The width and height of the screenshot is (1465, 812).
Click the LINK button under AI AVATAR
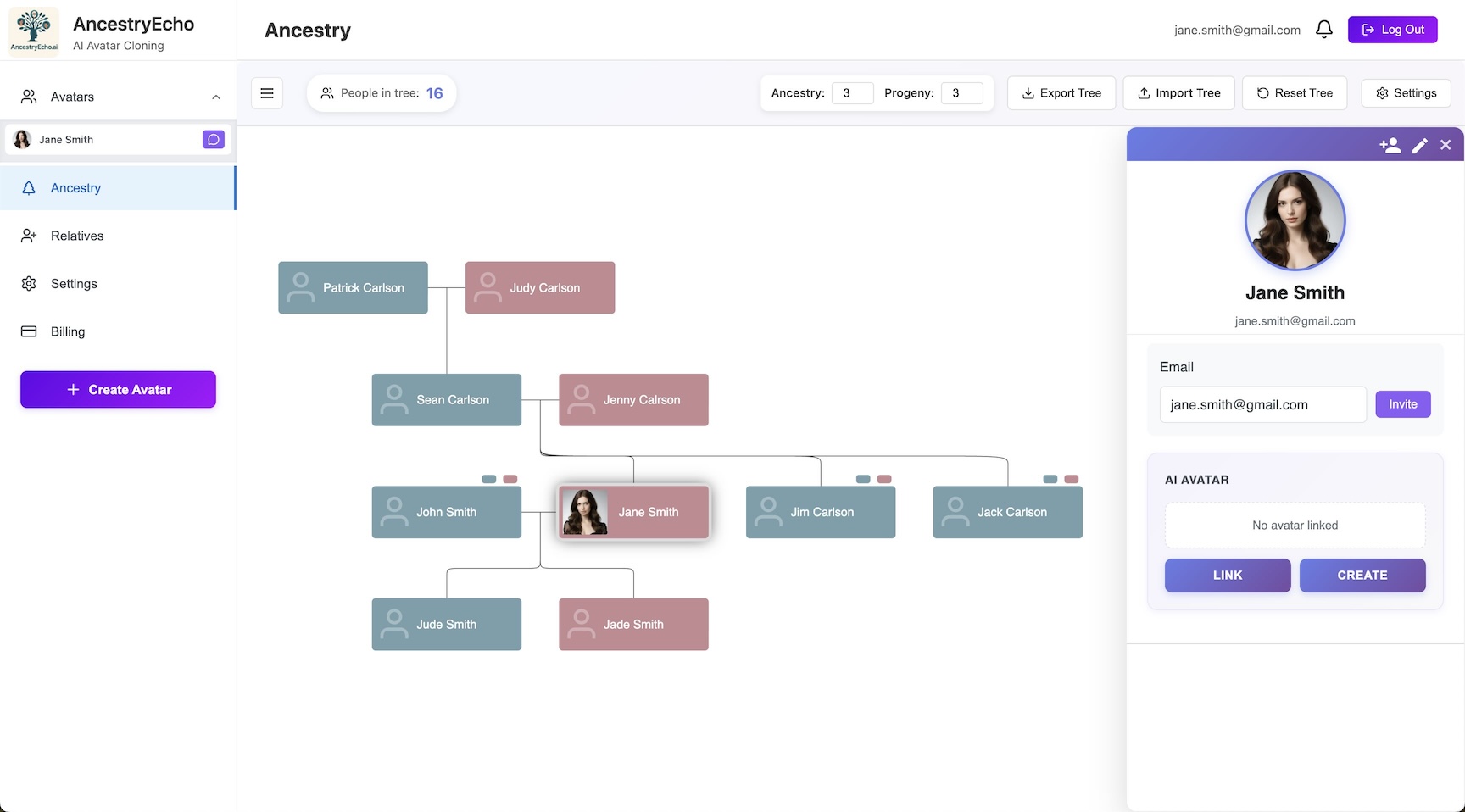pos(1227,576)
